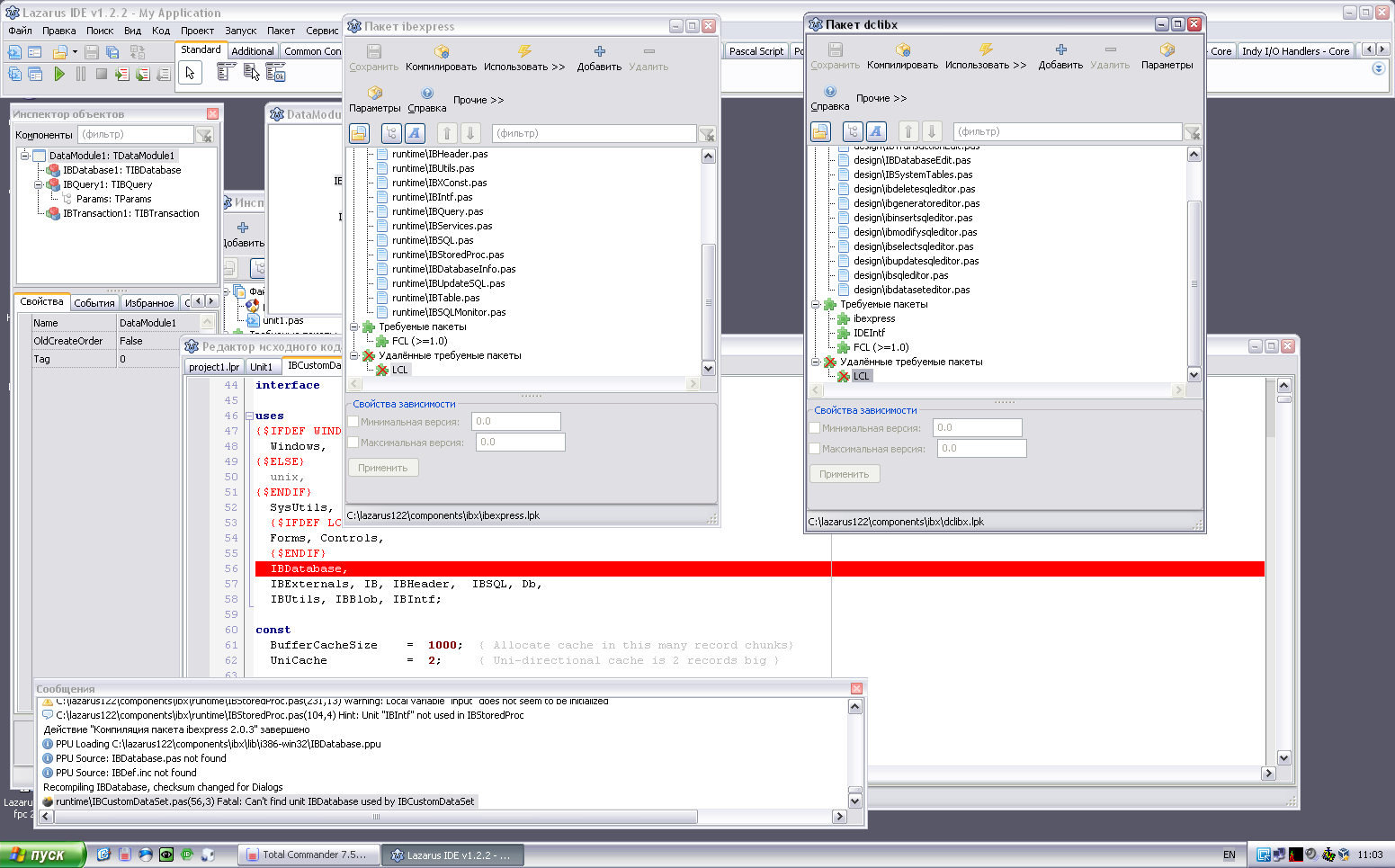Collapse Требуемые пакеты node in dclibx tree
This screenshot has height=868, width=1395.
(816, 304)
